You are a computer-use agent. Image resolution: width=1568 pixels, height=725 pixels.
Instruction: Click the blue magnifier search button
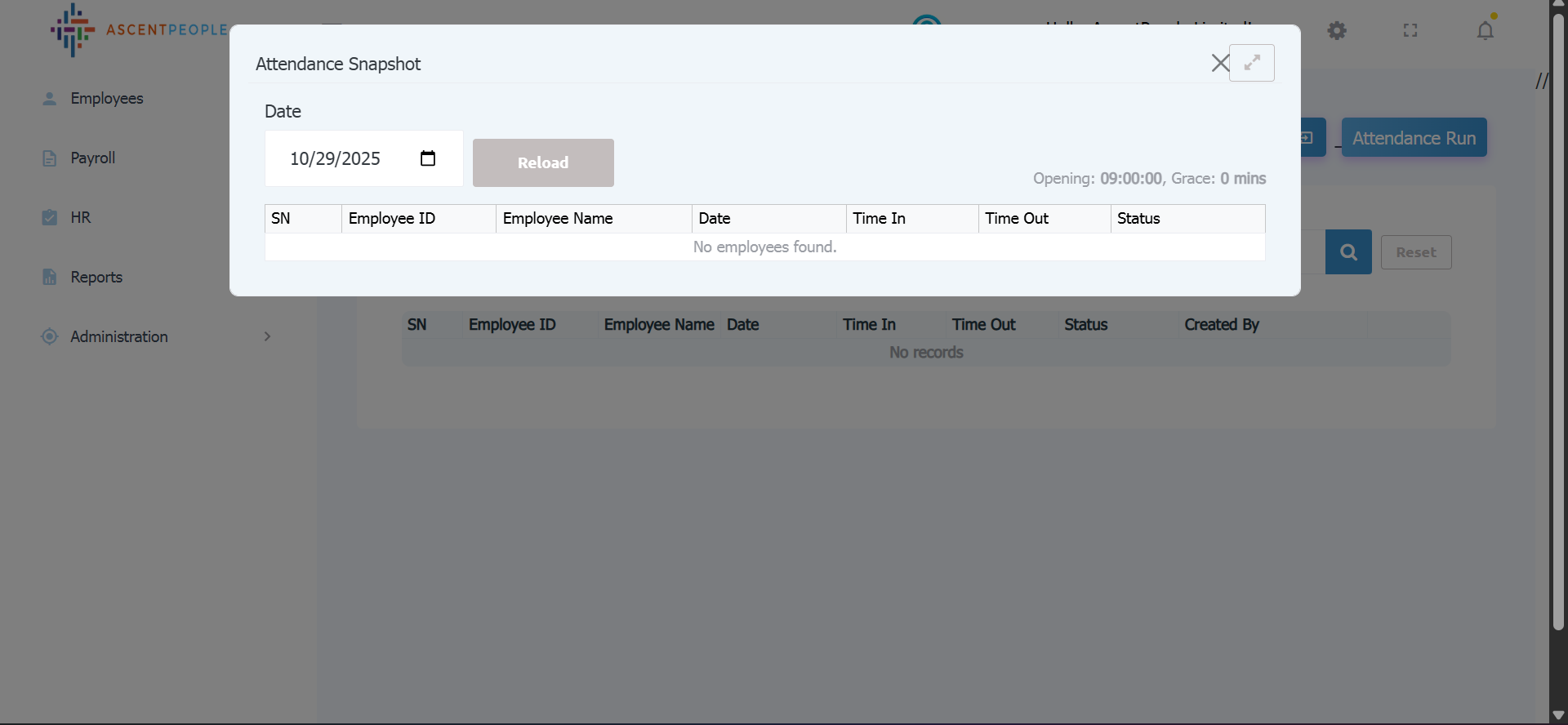[1347, 252]
